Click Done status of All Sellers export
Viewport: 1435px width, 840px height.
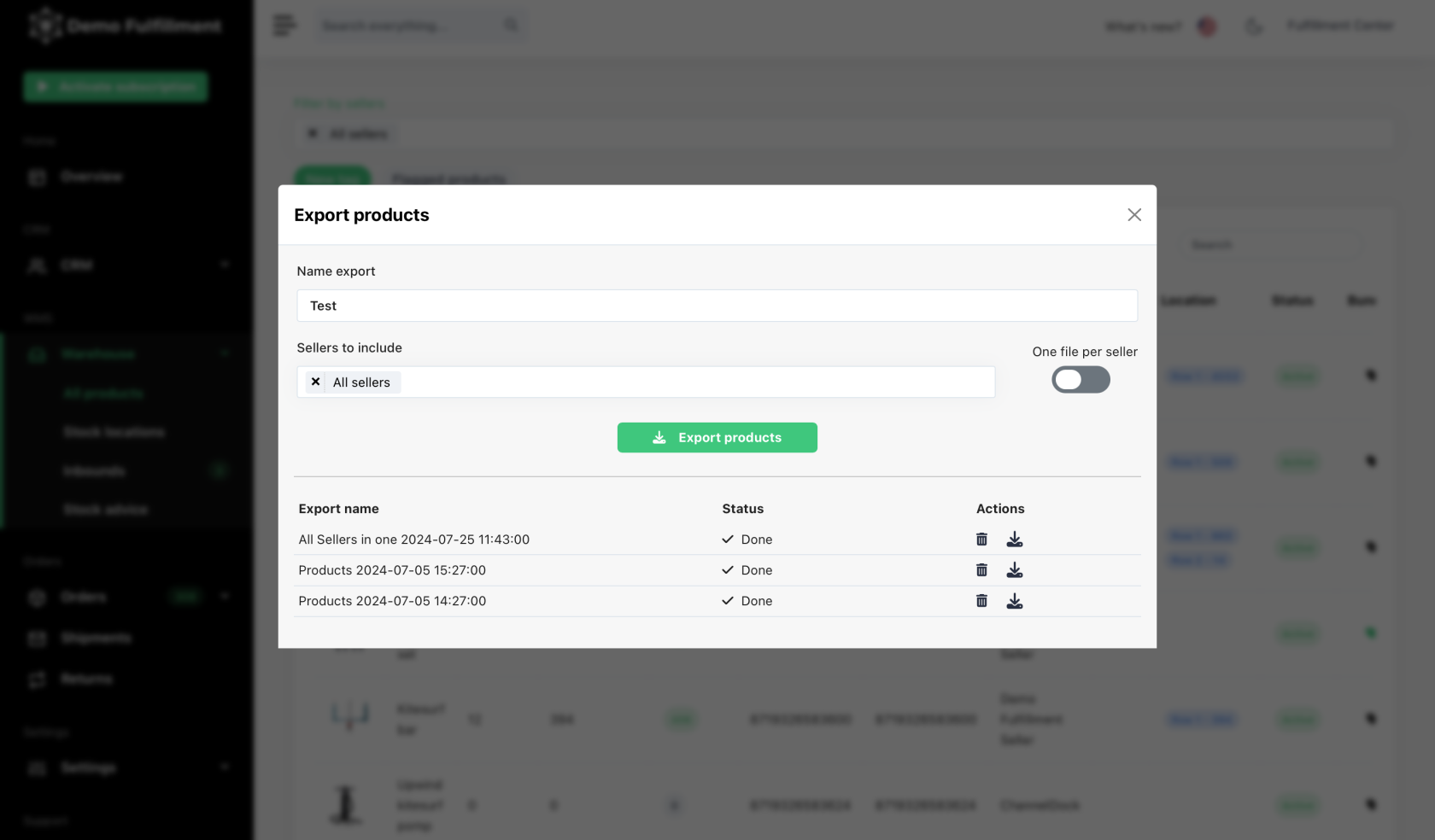747,540
